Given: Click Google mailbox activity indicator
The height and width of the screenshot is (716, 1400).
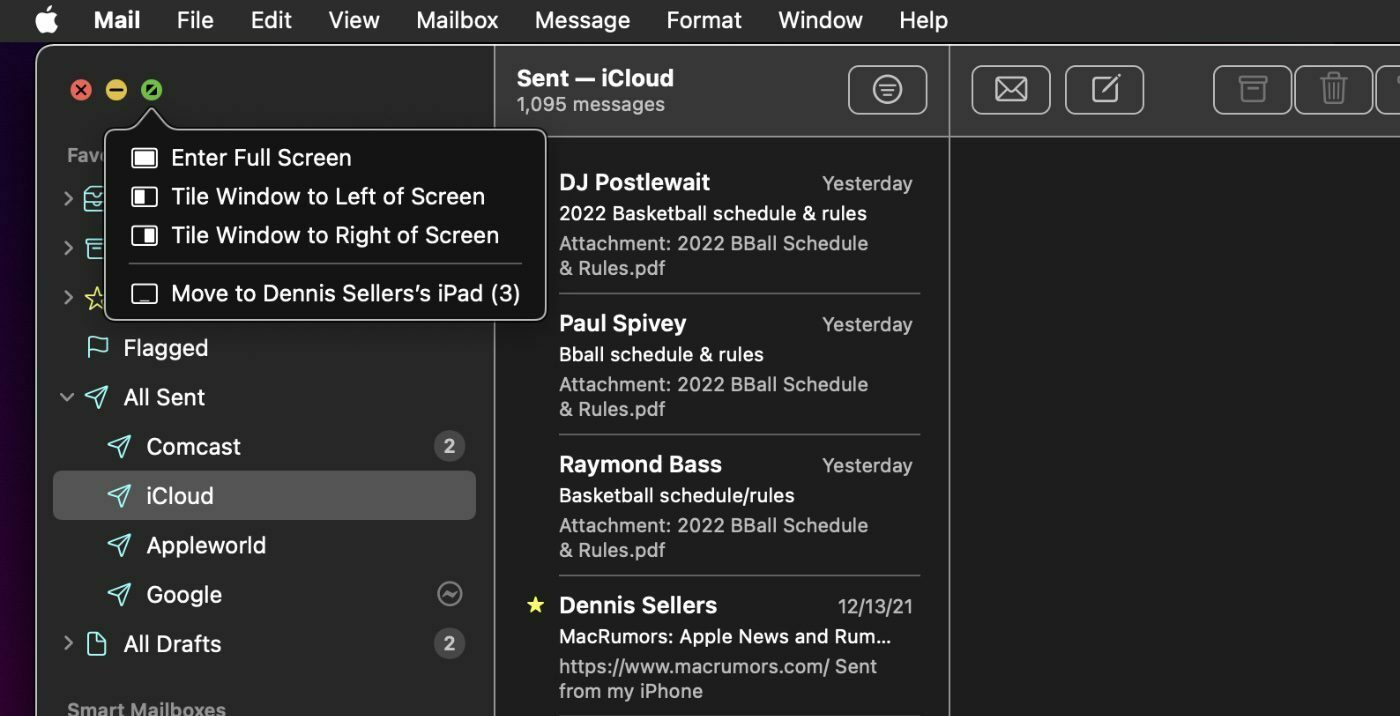Looking at the screenshot, I should (449, 594).
